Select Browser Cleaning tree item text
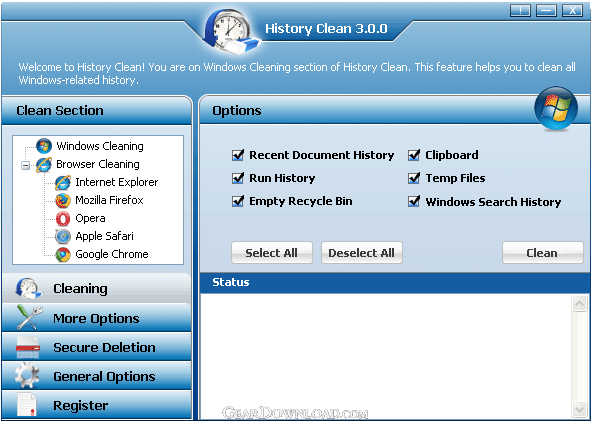592x422 pixels. 98,164
